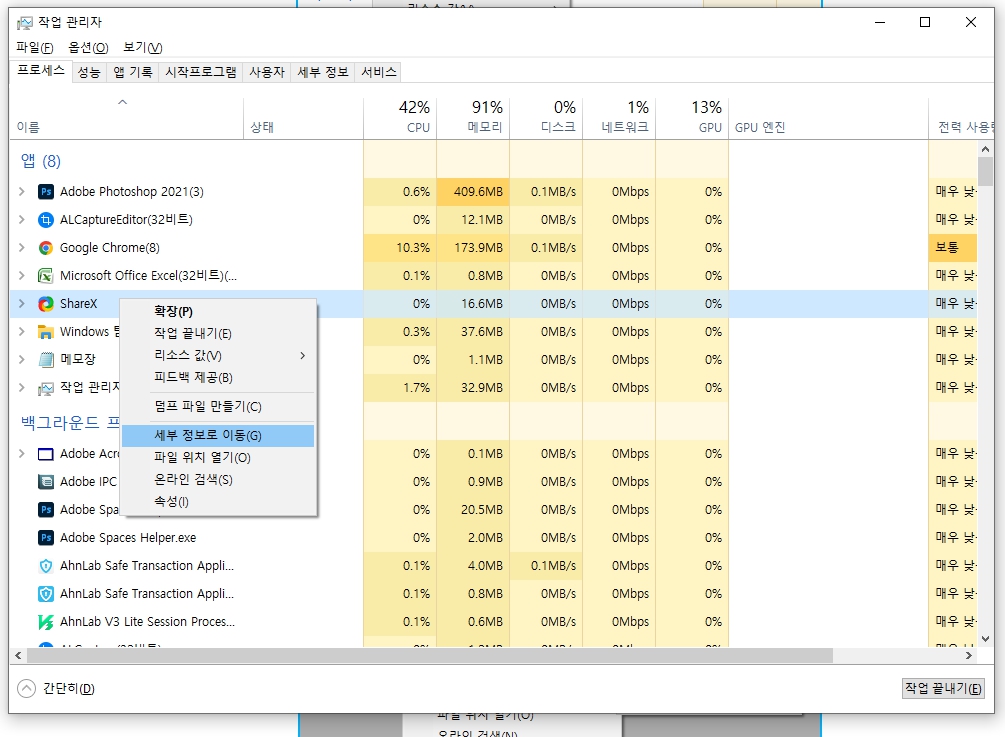Choose 덤프 파일 만들기 in the context menu
The height and width of the screenshot is (737, 1005).
[x=218, y=407]
